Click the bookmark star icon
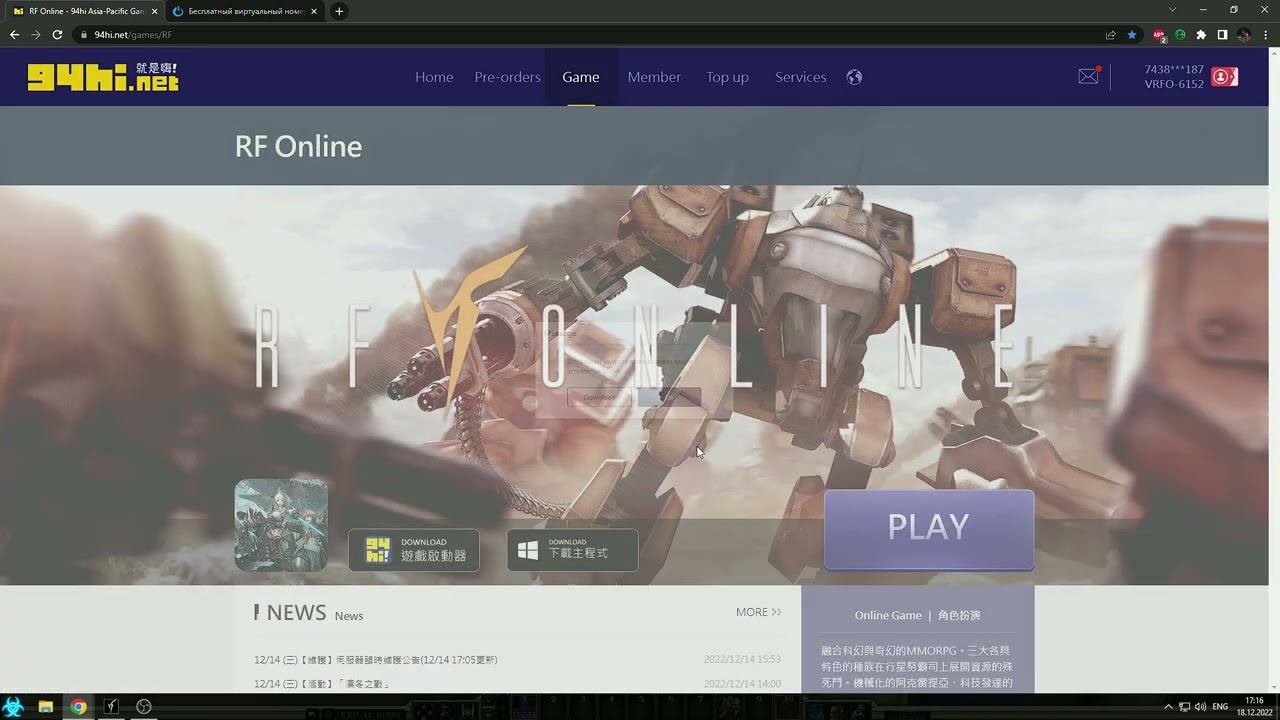The image size is (1280, 720). click(x=1132, y=34)
